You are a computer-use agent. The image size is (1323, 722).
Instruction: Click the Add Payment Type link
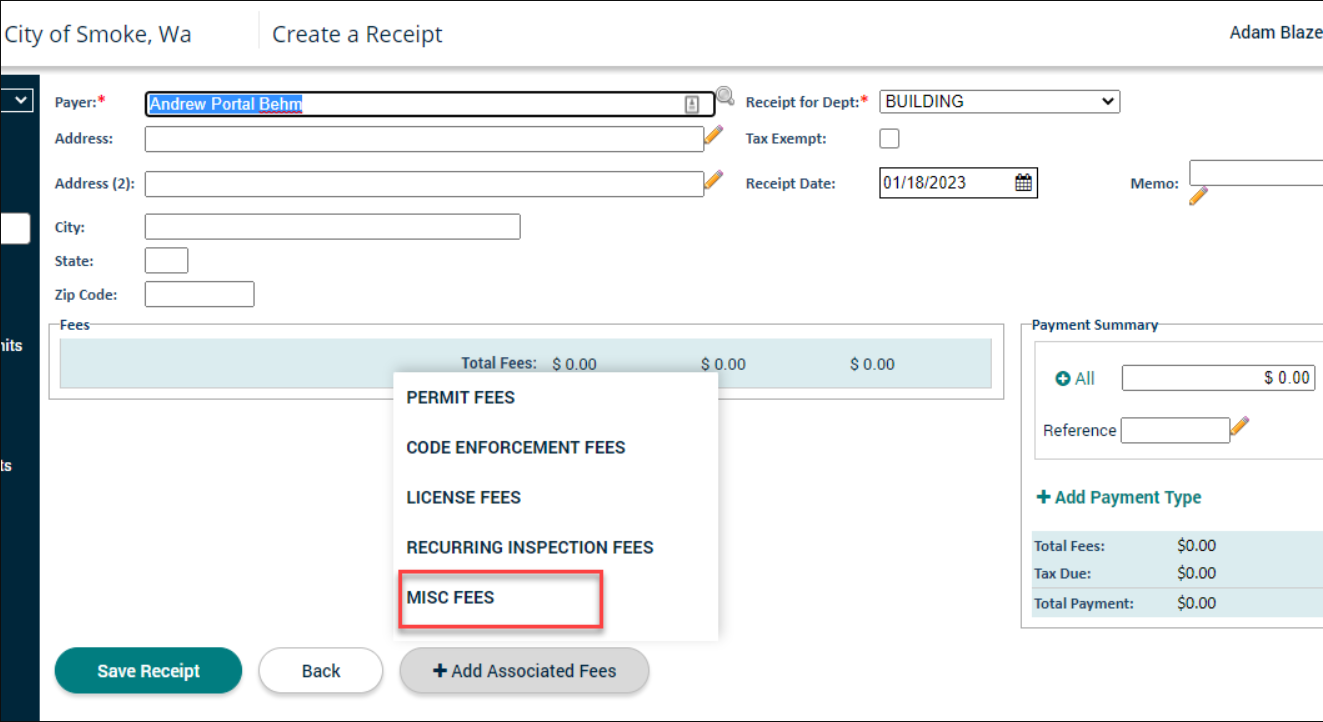tap(1119, 497)
